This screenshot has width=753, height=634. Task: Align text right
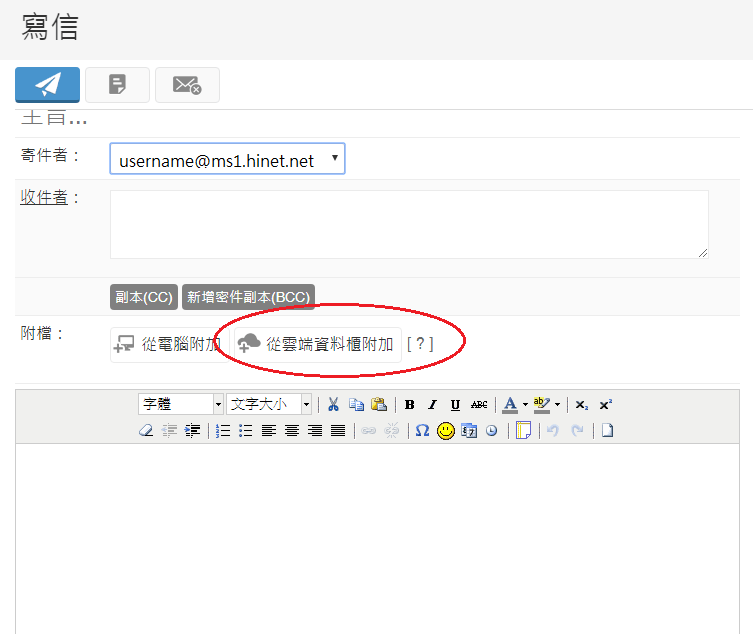(x=315, y=430)
